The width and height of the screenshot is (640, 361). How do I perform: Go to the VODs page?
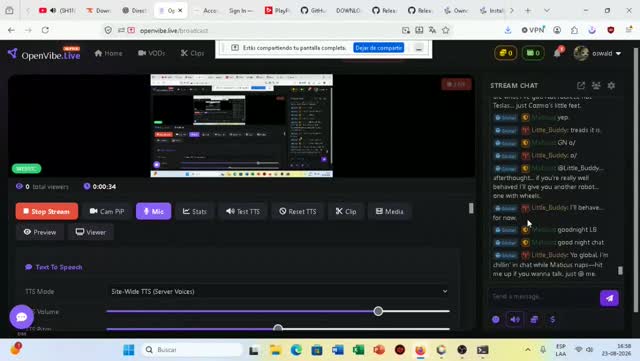152,53
